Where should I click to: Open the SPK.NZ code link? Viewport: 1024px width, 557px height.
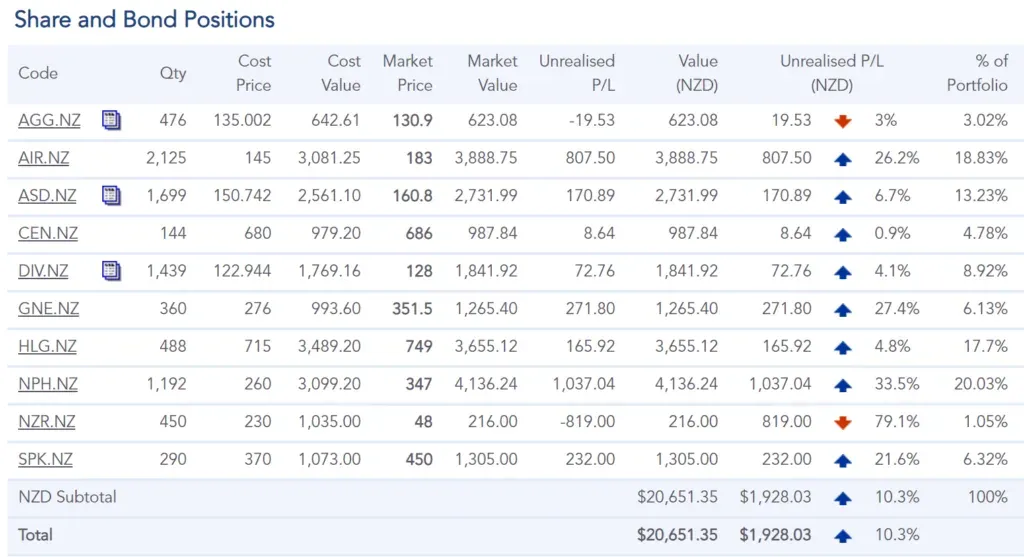coord(45,460)
